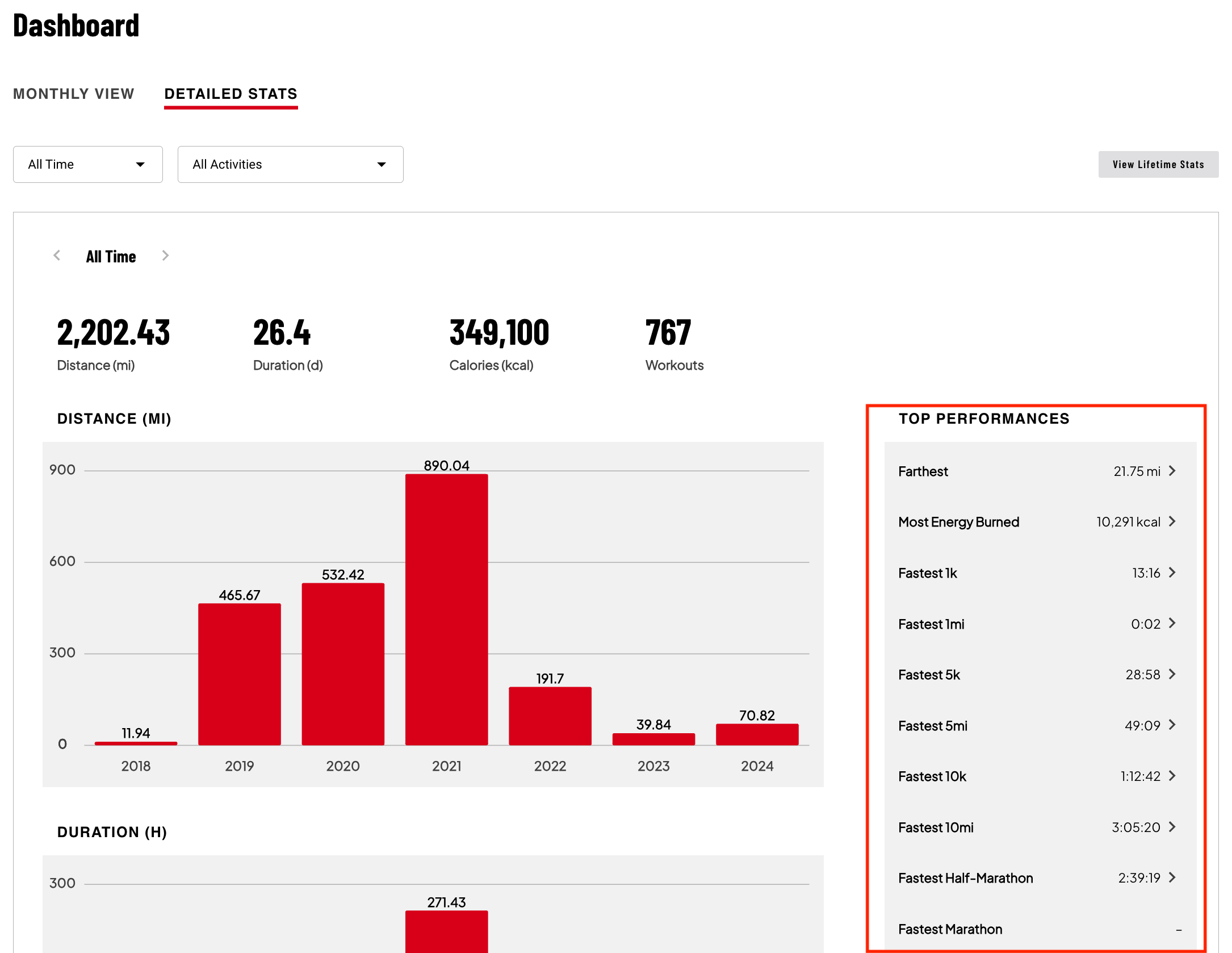Click the 2019 distance bar showing 465.67

(x=239, y=674)
